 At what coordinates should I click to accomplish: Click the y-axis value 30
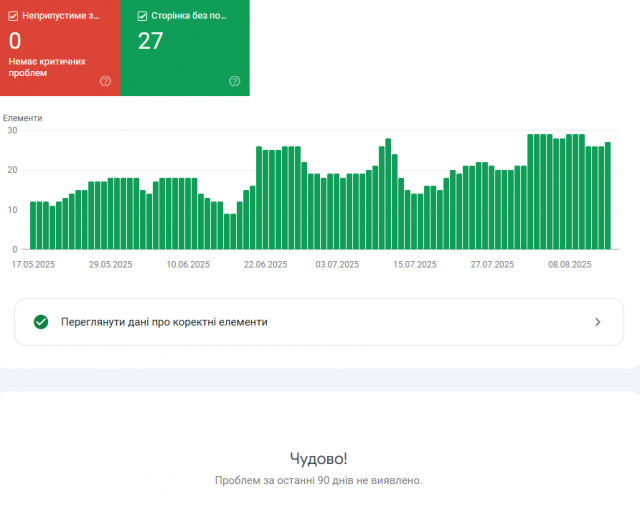point(12,131)
